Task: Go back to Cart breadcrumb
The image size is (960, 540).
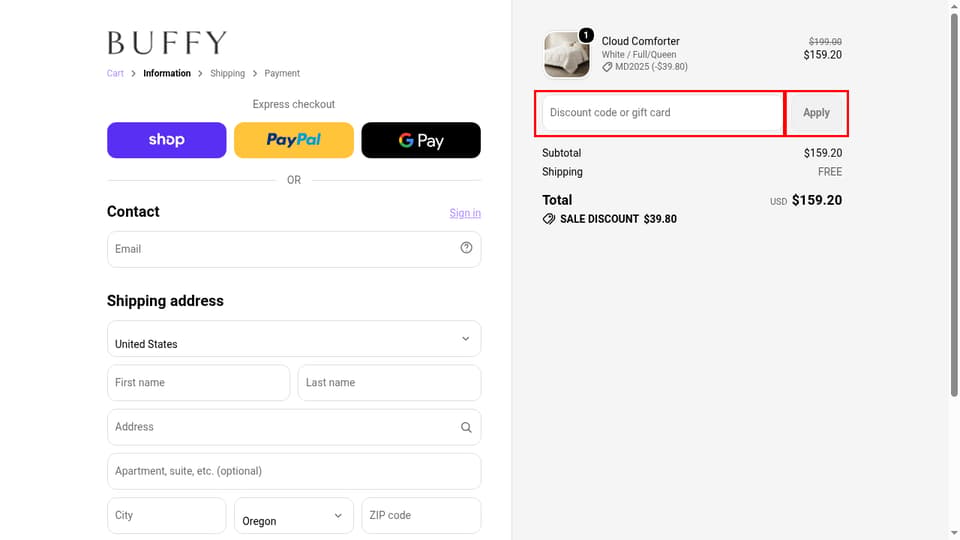Action: click(x=115, y=73)
